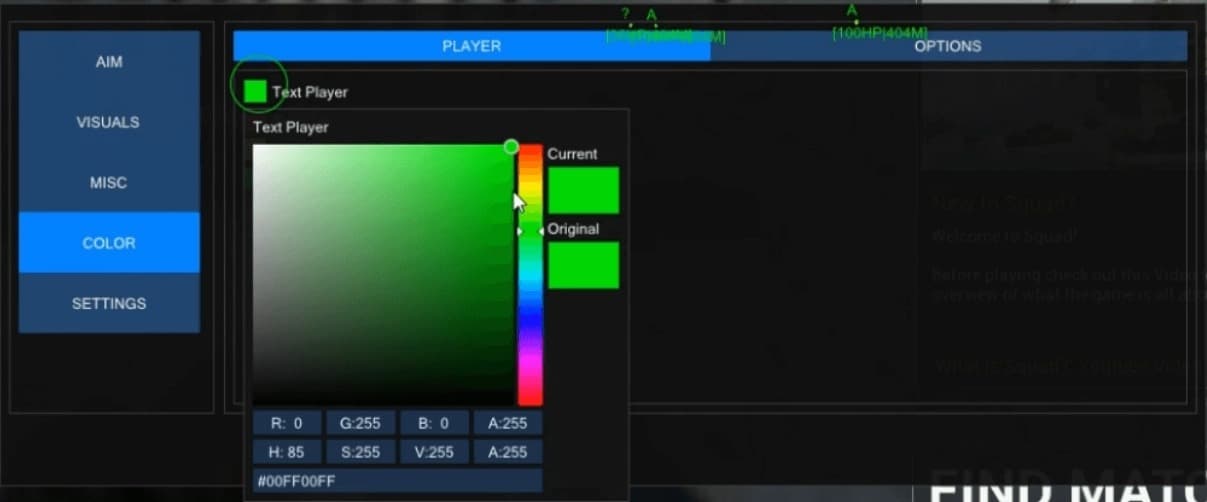1207x502 pixels.
Task: Click the circular picker handle on gradient
Action: click(511, 147)
